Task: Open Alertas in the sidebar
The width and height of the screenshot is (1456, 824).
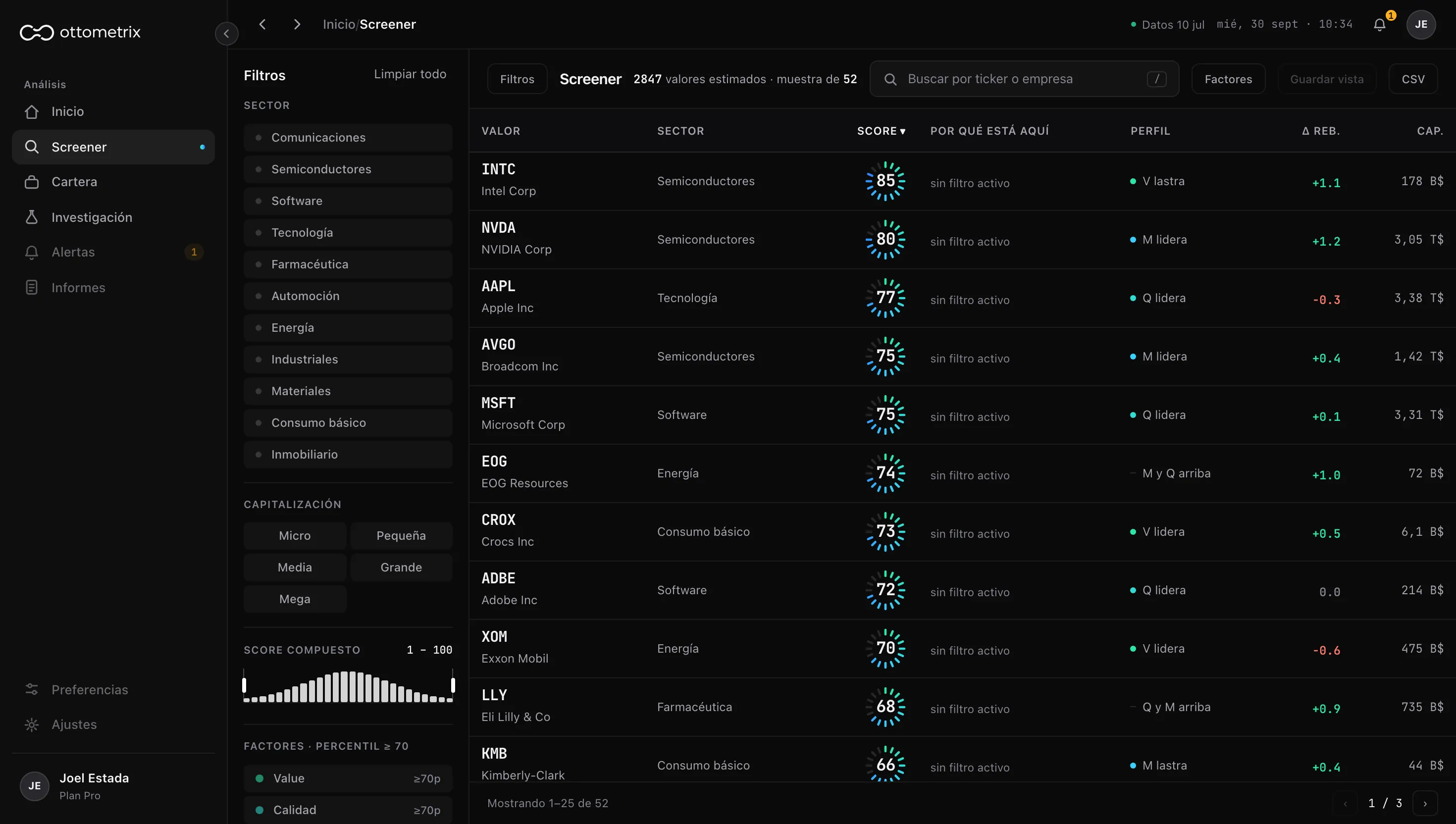Action: coord(113,253)
